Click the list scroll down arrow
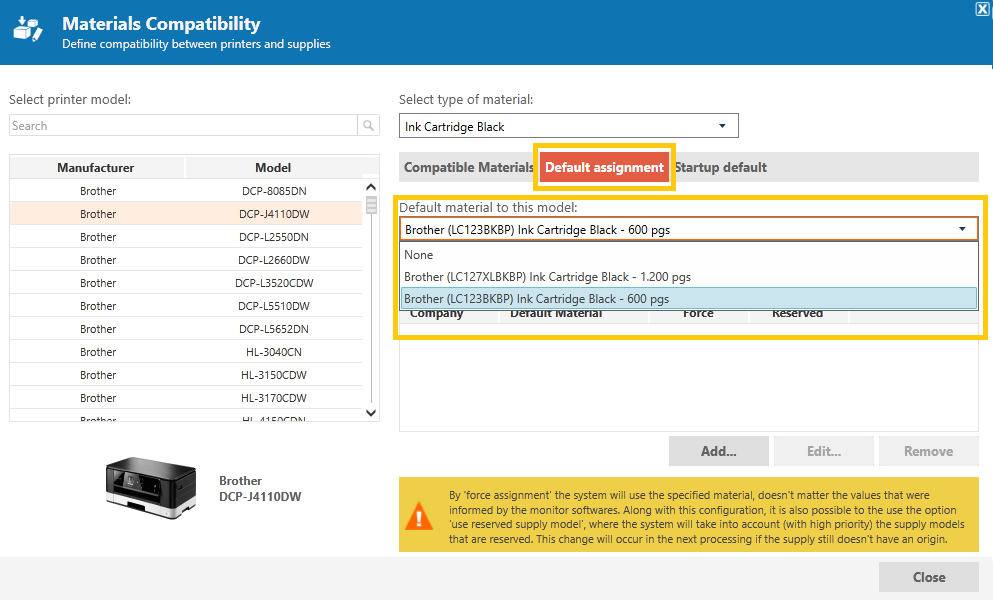The width and height of the screenshot is (993, 600). (x=371, y=412)
